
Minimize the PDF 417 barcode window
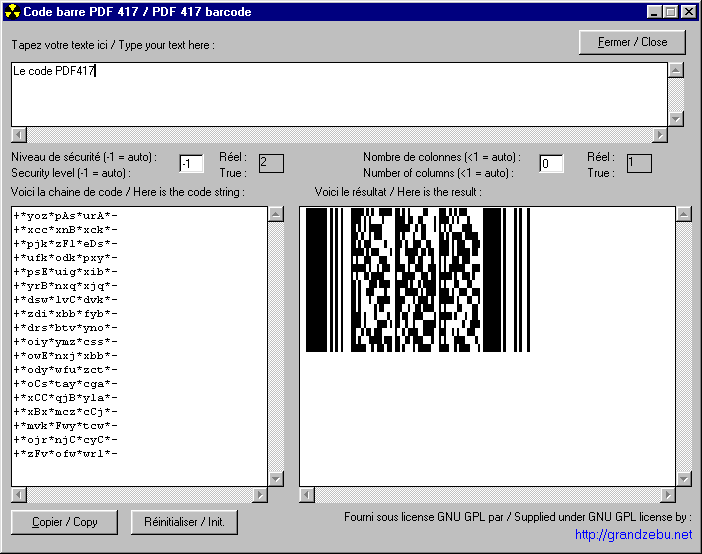655,12
